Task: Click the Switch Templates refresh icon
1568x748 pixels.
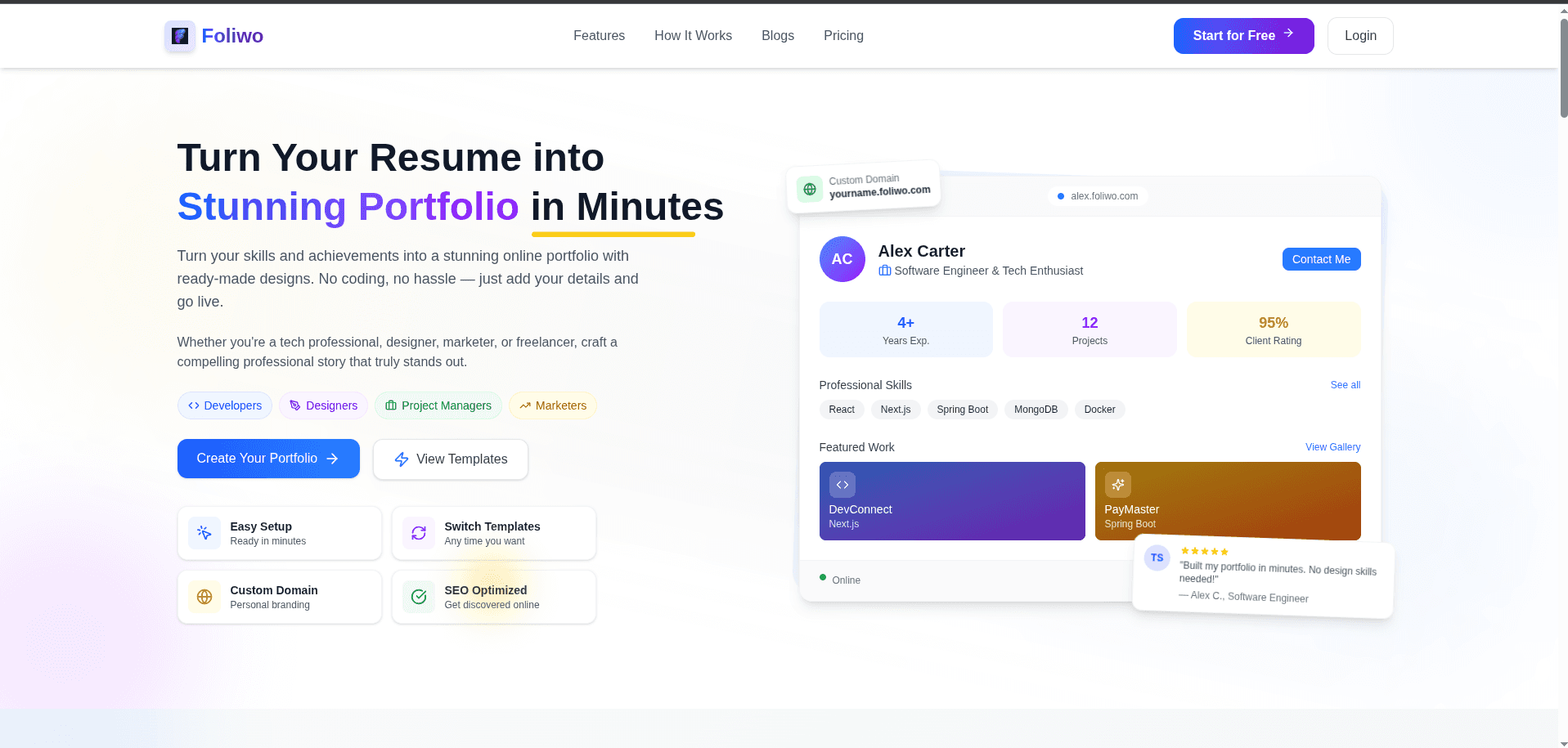Action: 419,533
